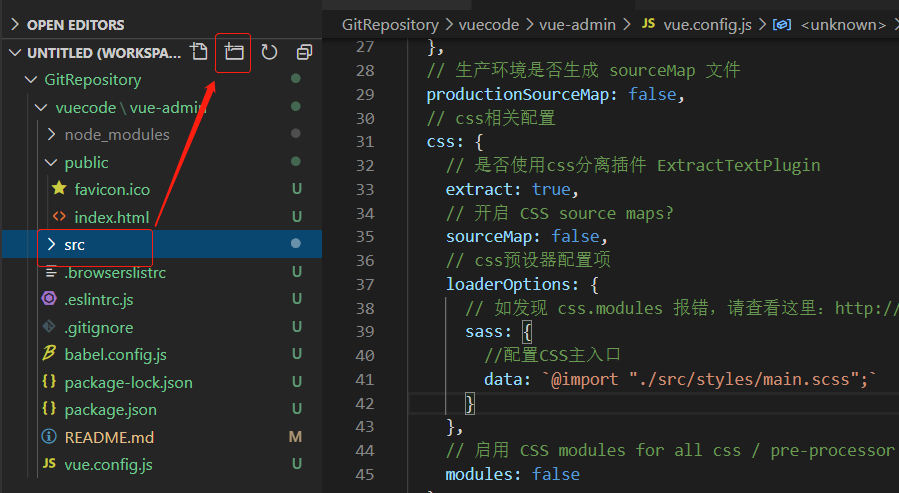Click the status dot of the src folder
The width and height of the screenshot is (899, 493).
click(x=296, y=244)
